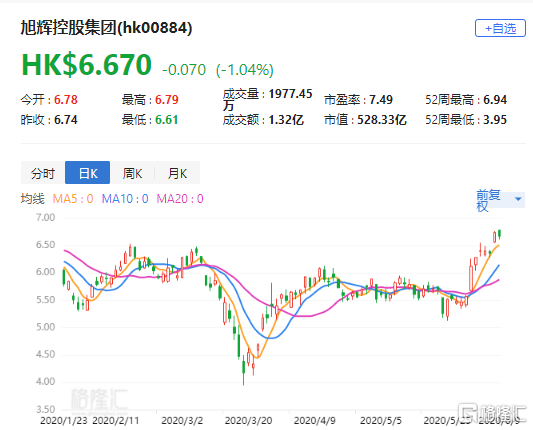The image size is (533, 430).
Task: Click the 5.50 price axis label
Action: (x=46, y=299)
